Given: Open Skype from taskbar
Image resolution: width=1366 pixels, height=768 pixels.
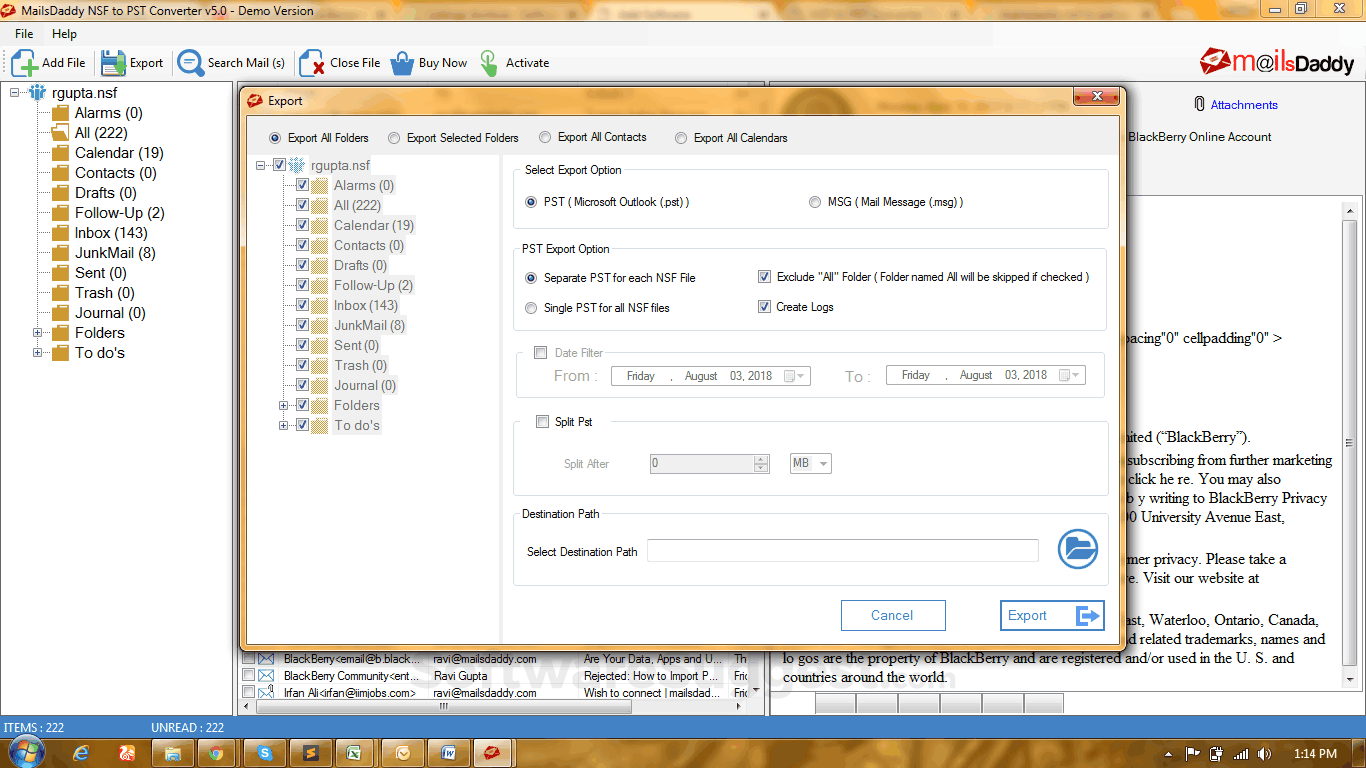Looking at the screenshot, I should pyautogui.click(x=264, y=753).
